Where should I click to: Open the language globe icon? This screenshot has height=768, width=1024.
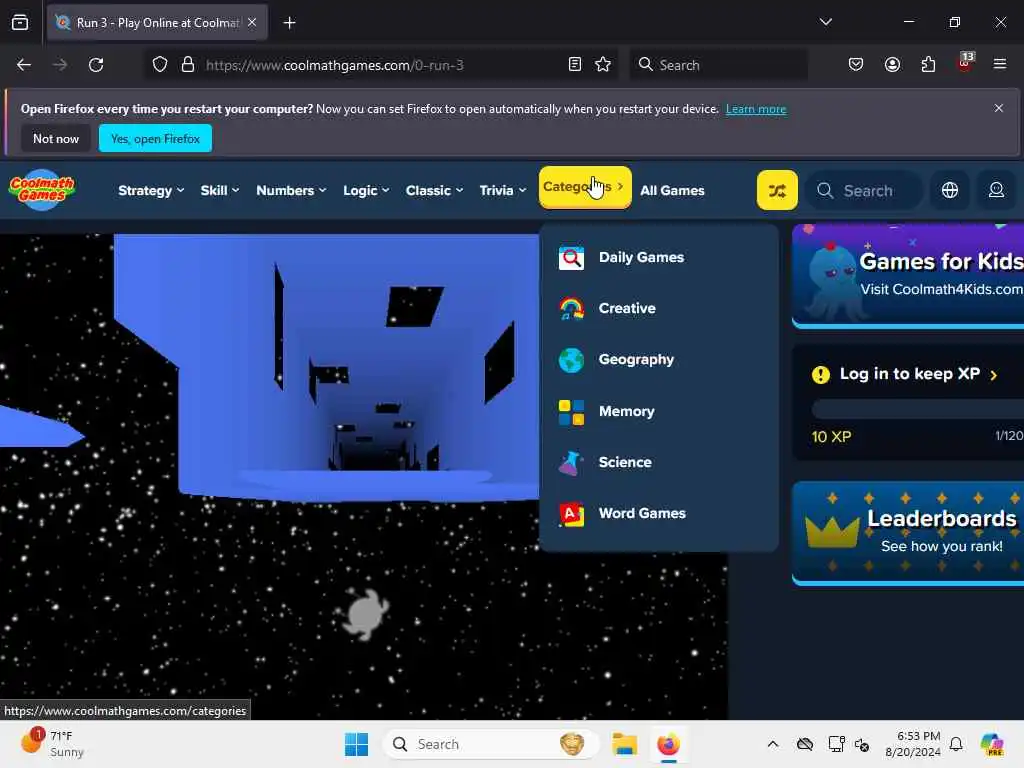950,190
